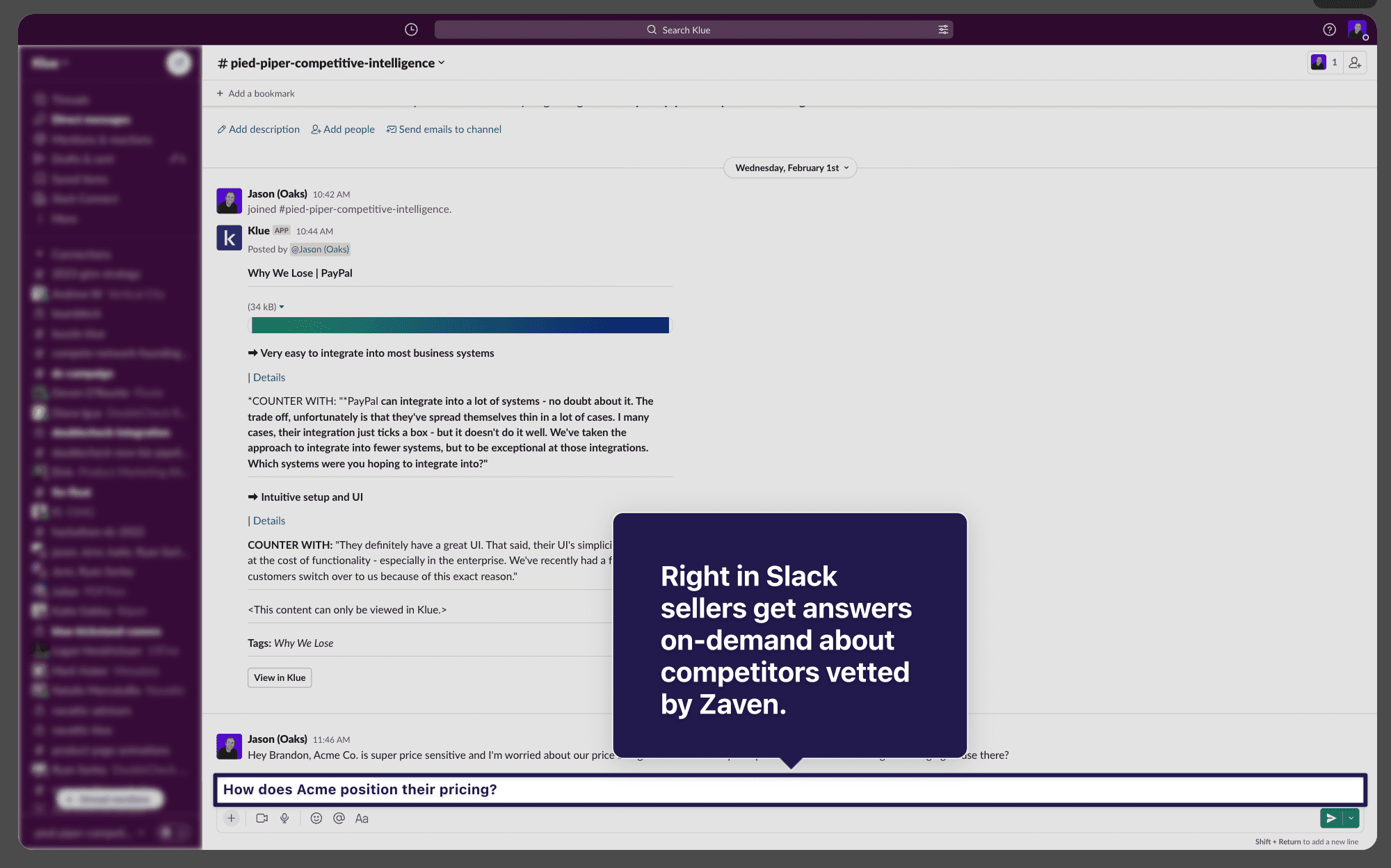The image size is (1391, 868).
Task: Insert a mention with the @ icon
Action: (339, 819)
